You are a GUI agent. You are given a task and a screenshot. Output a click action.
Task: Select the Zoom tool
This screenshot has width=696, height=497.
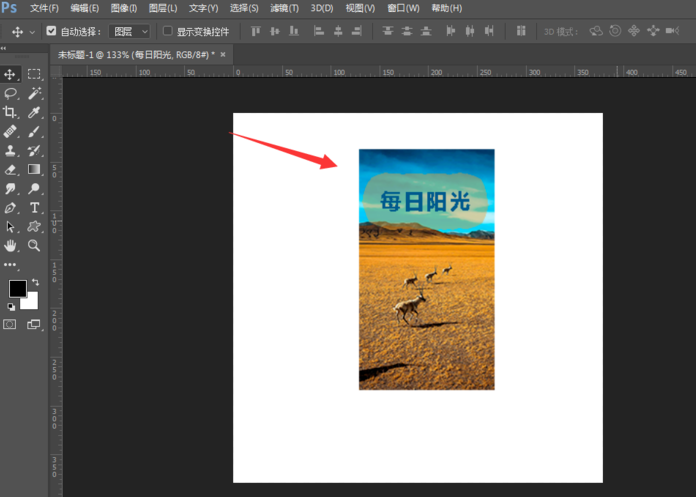point(34,245)
